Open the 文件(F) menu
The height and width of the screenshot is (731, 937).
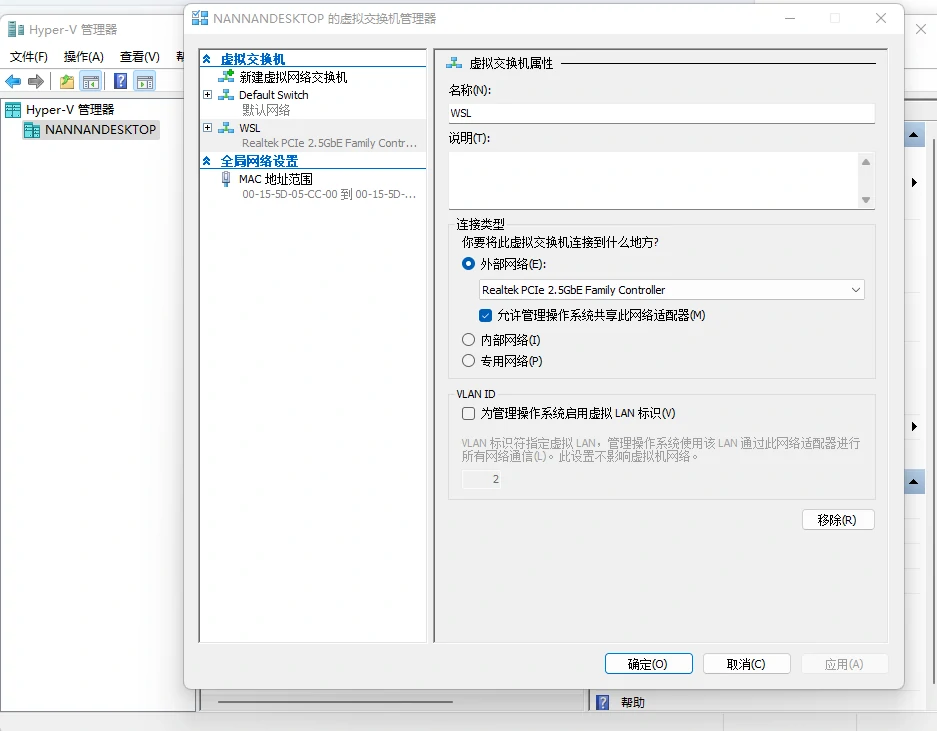29,57
